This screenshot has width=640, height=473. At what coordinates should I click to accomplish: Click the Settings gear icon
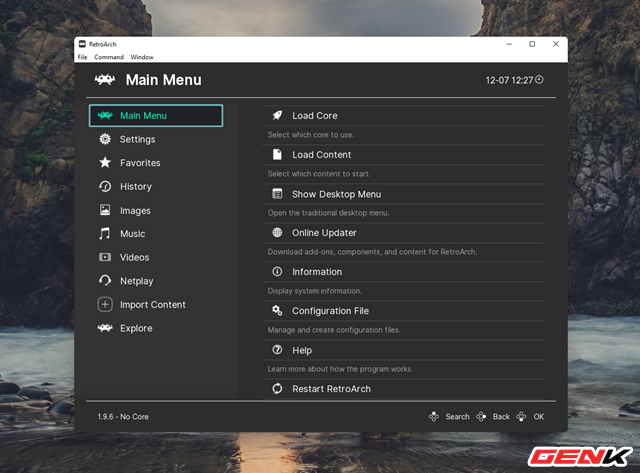[105, 139]
